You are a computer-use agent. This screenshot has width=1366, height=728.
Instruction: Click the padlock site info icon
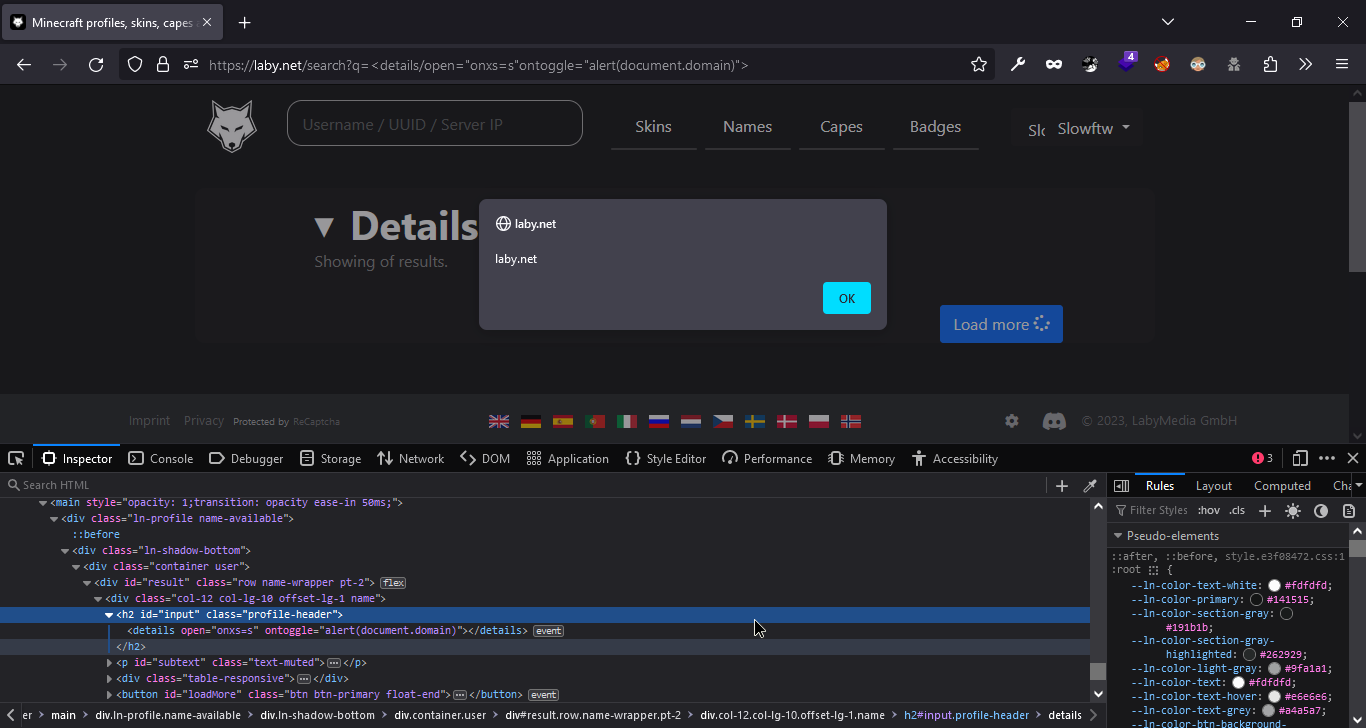pyautogui.click(x=163, y=64)
